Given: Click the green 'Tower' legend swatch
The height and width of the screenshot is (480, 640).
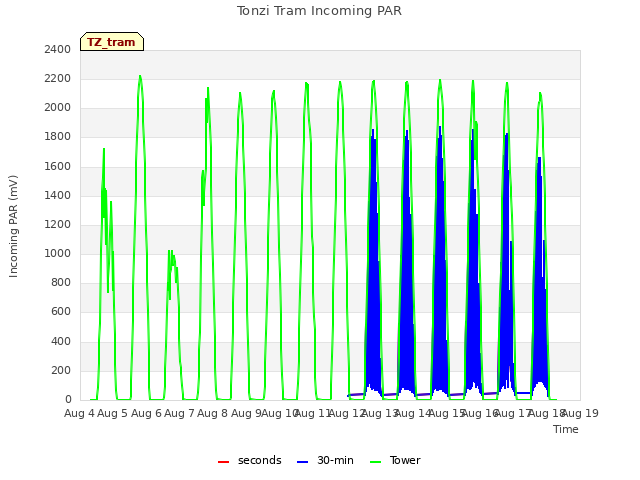Looking at the screenshot, I should tap(375, 462).
